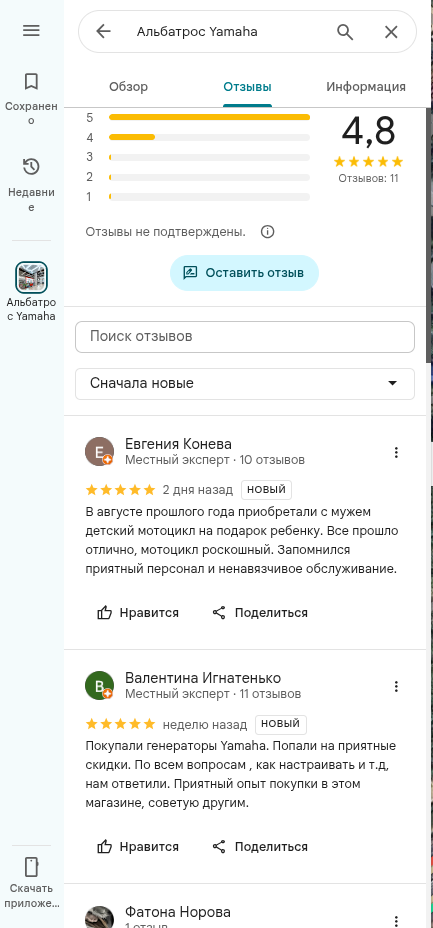Filter reviews by 4-star rating bar
This screenshot has width=433, height=928.
(x=198, y=137)
